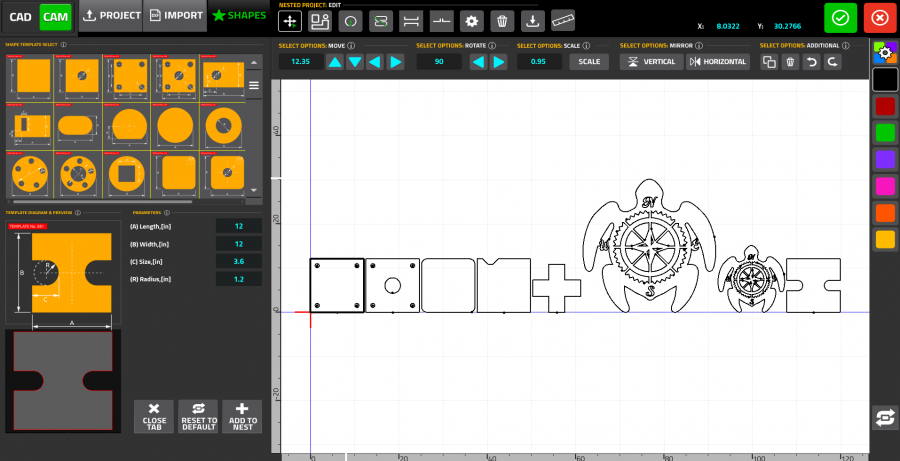900x461 pixels.
Task: Open the Shapes tab
Action: click(238, 16)
